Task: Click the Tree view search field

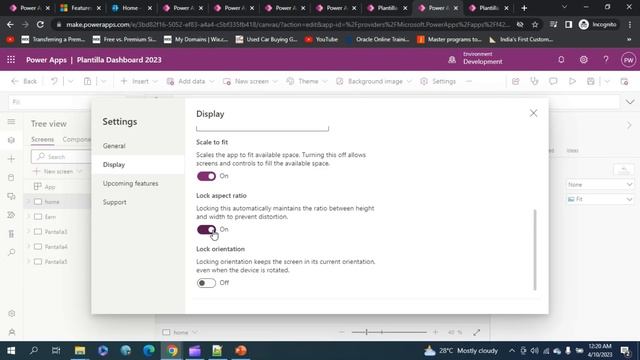Action: [61, 157]
